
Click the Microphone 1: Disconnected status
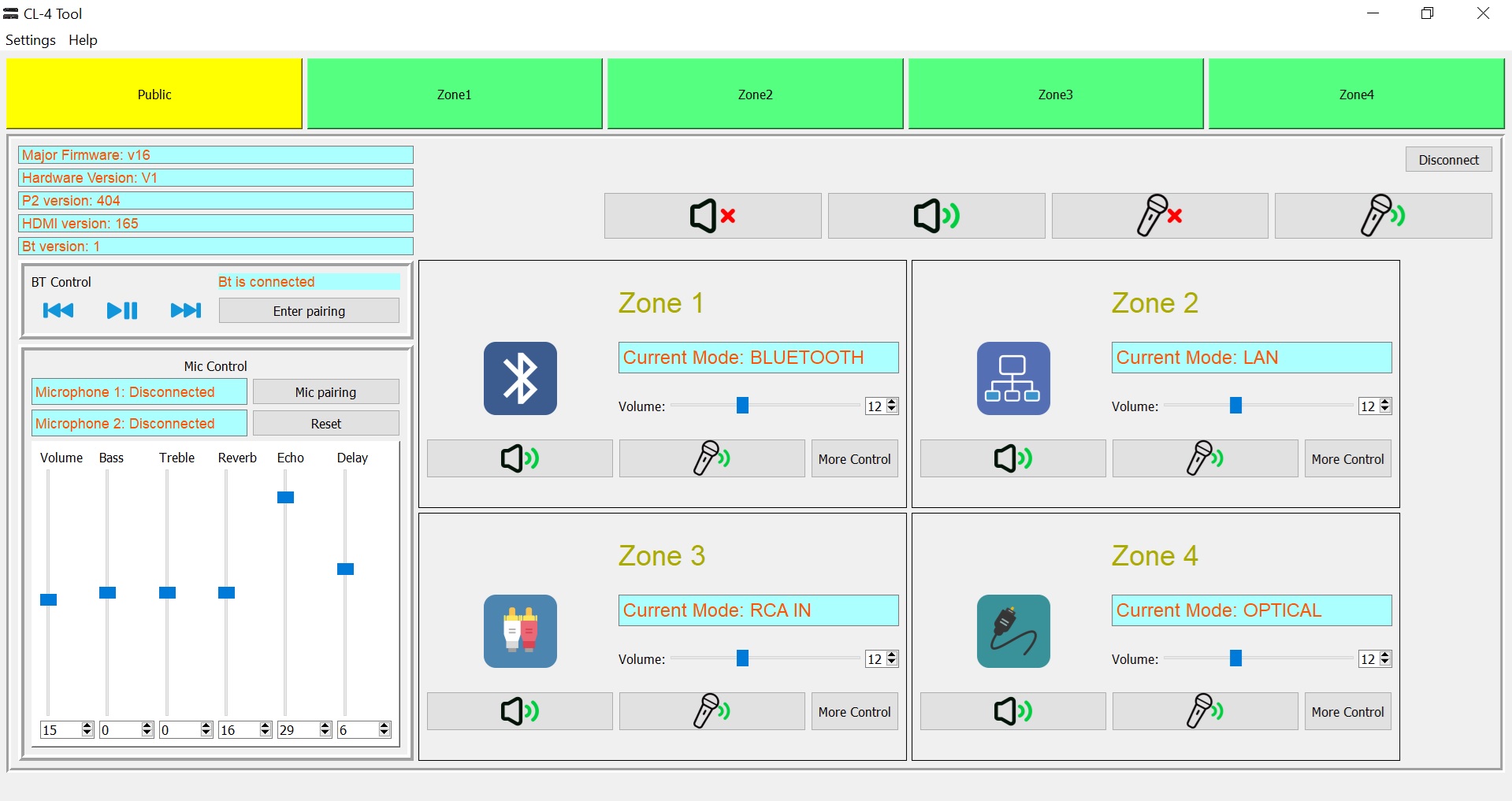click(139, 391)
